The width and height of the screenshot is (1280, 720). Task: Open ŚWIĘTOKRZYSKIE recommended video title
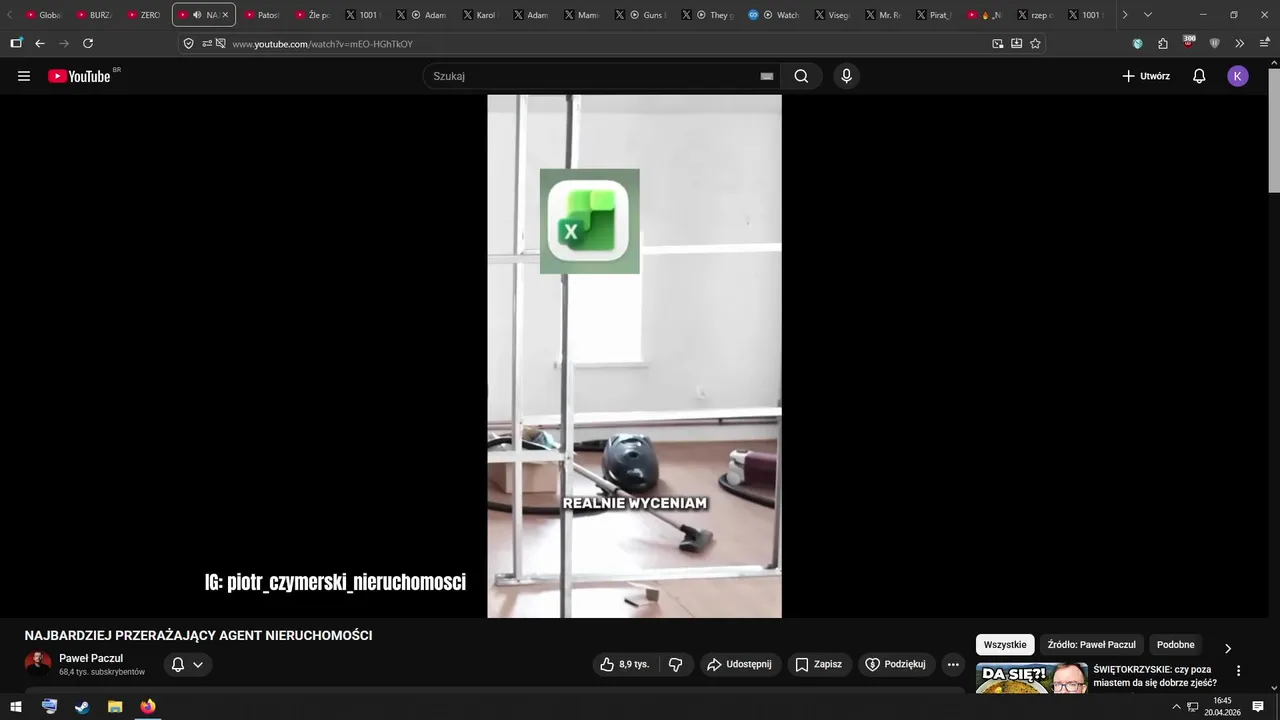[x=1155, y=676]
